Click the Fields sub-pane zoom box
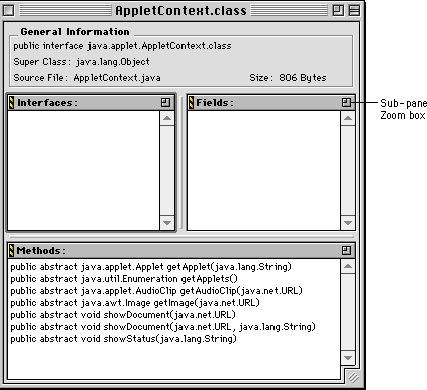 point(346,102)
